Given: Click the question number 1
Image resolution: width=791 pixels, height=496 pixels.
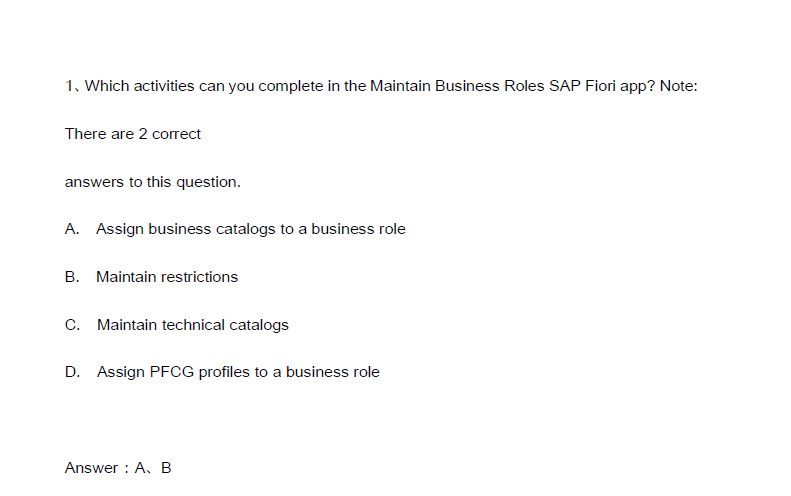Looking at the screenshot, I should 69,86.
